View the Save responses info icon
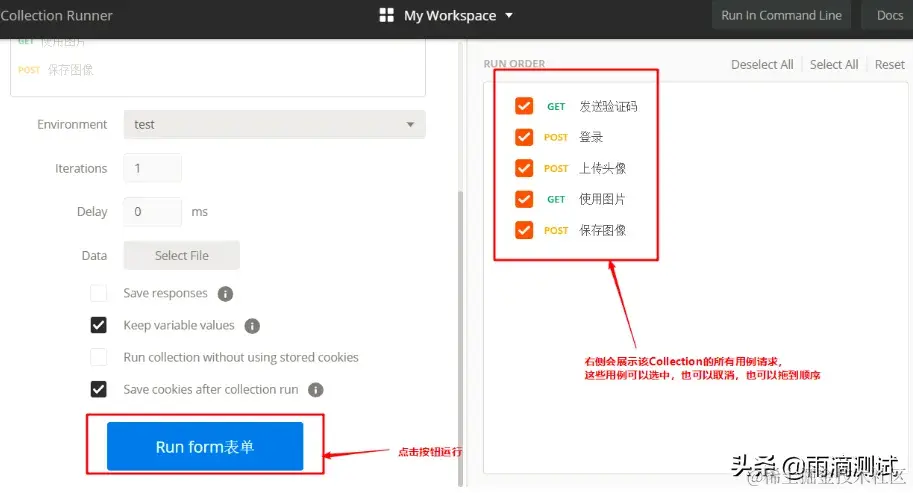The image size is (913, 493). (225, 294)
